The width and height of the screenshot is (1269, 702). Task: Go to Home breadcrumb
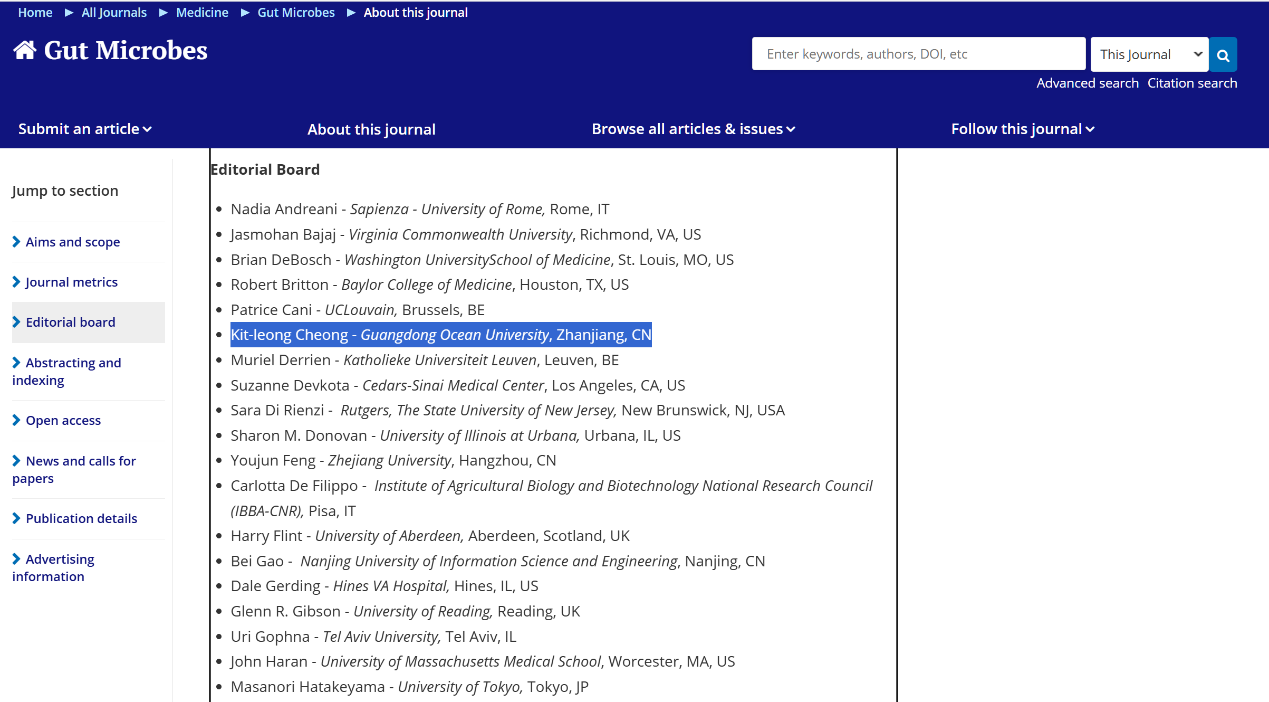coord(35,13)
